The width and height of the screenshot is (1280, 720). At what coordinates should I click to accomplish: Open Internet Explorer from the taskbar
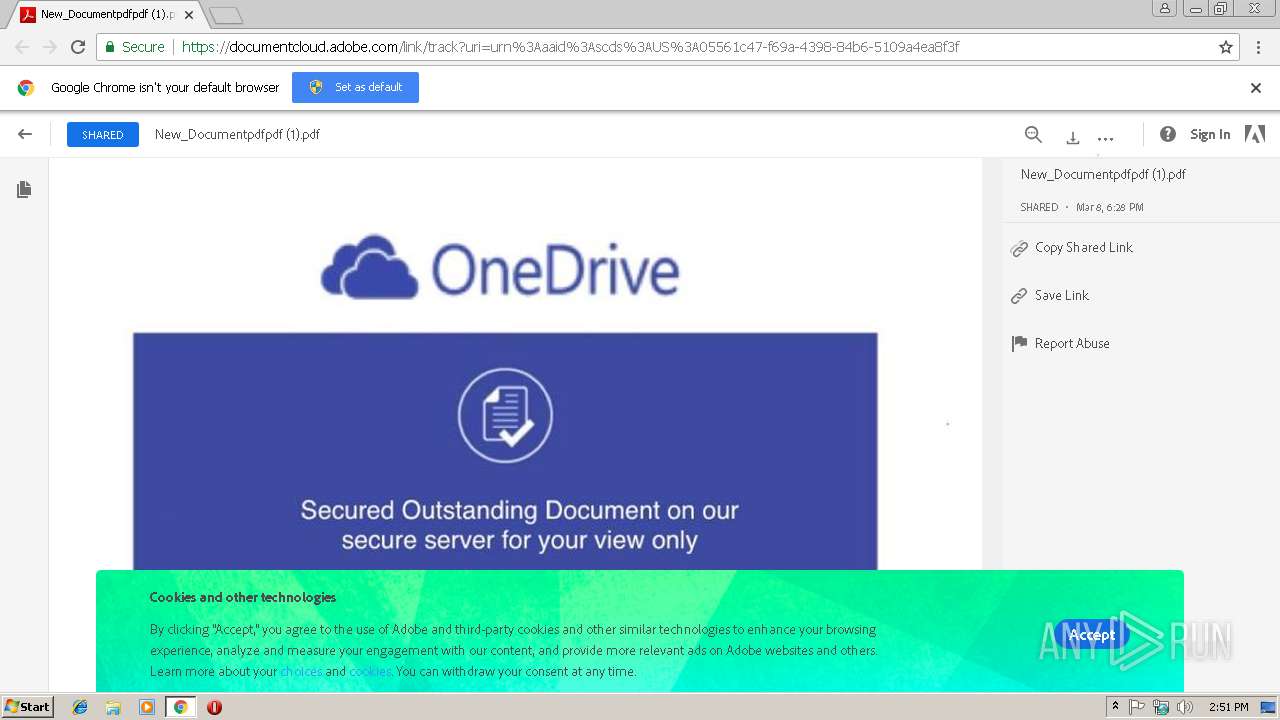pyautogui.click(x=80, y=707)
